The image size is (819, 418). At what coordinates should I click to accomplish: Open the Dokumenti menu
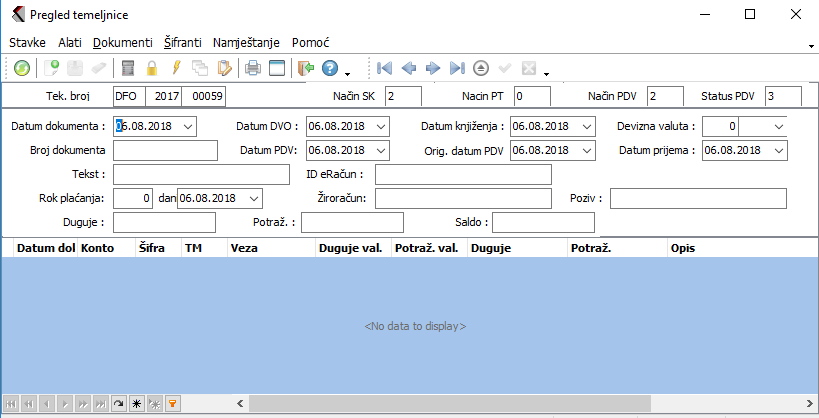coord(122,43)
